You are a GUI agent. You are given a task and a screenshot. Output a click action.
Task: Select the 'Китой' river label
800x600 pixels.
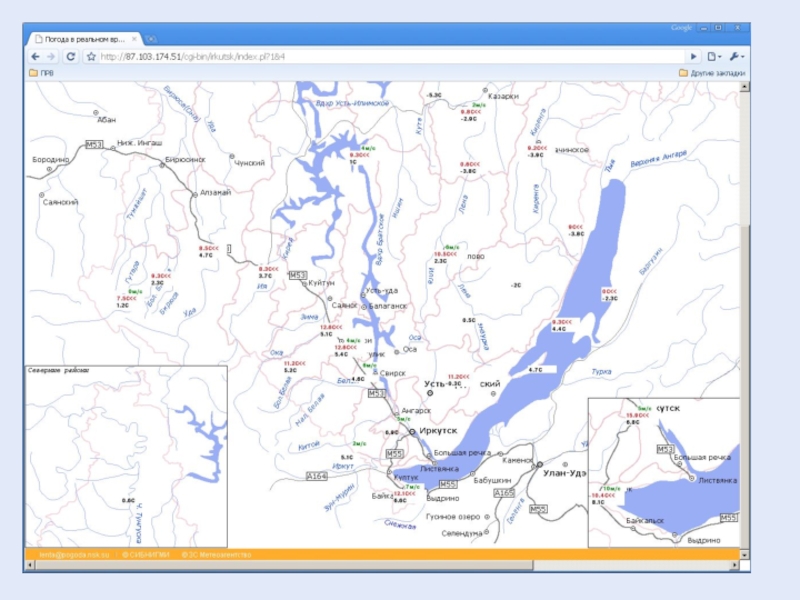[x=309, y=446]
